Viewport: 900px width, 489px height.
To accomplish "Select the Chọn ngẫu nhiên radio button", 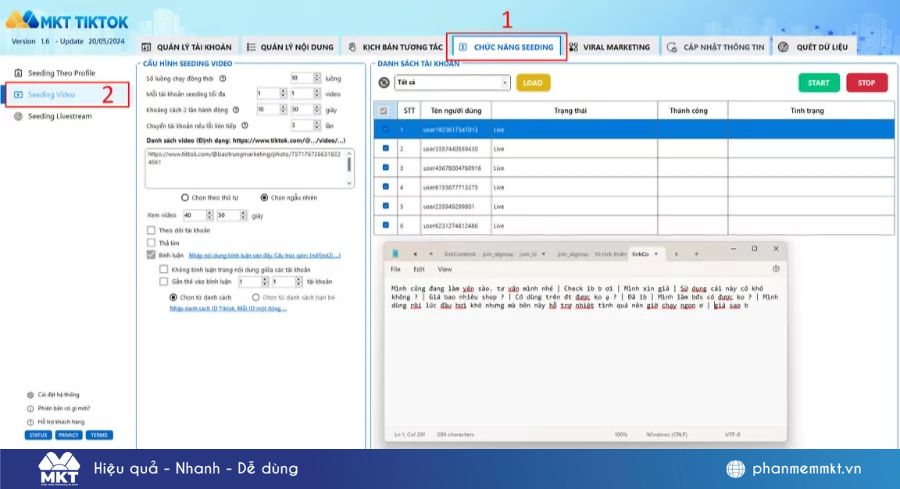I will (x=264, y=197).
